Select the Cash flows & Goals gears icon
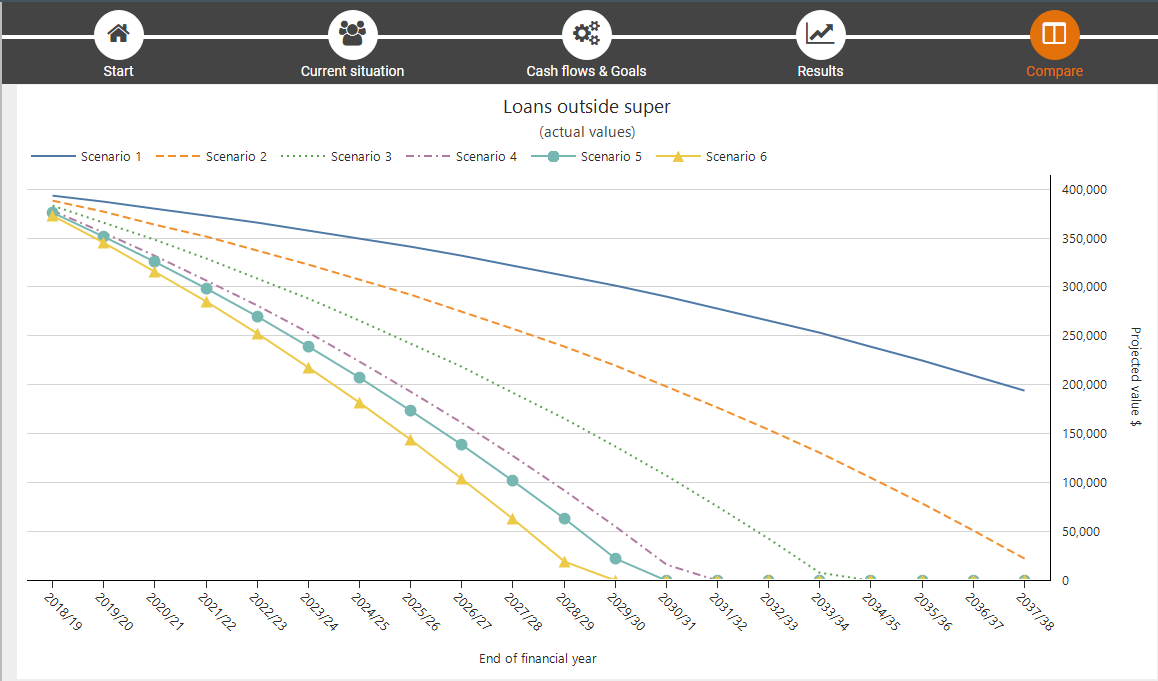The width and height of the screenshot is (1158, 681). [x=586, y=34]
